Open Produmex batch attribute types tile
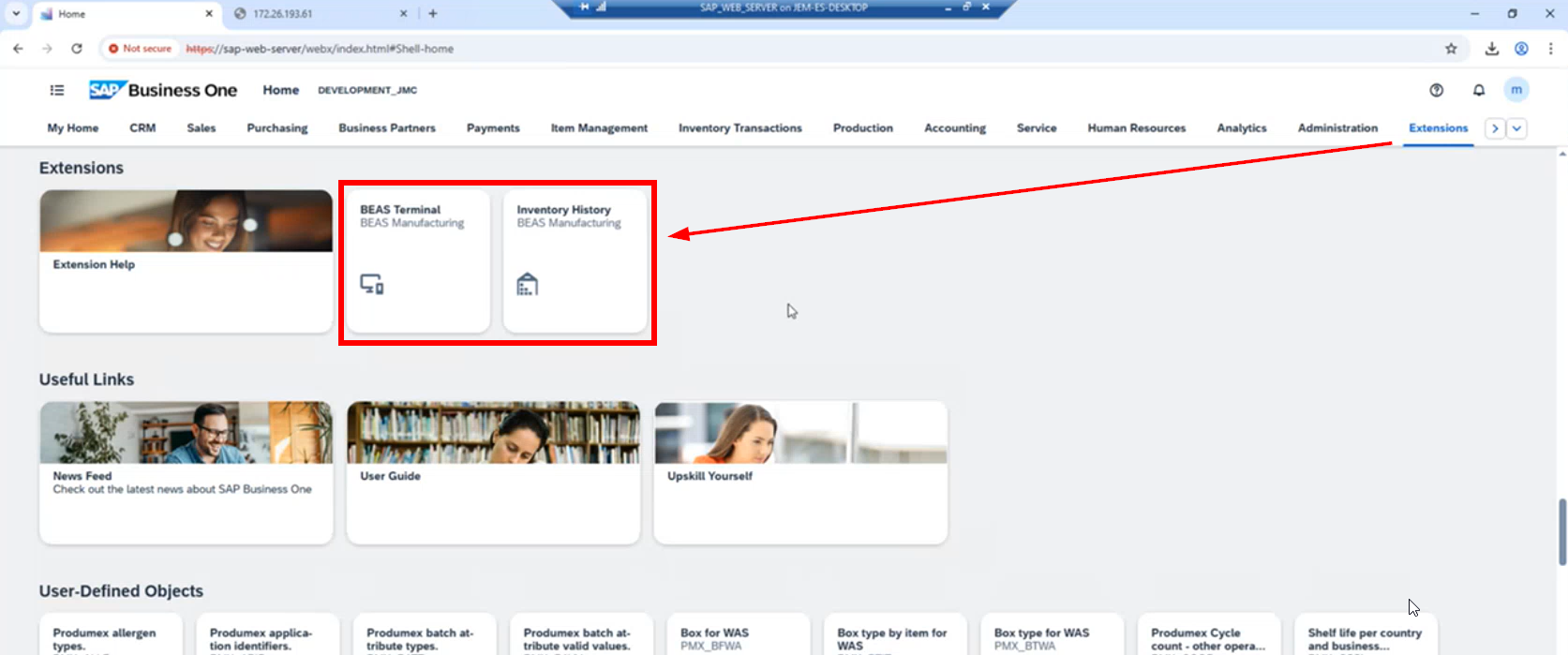 click(x=425, y=635)
